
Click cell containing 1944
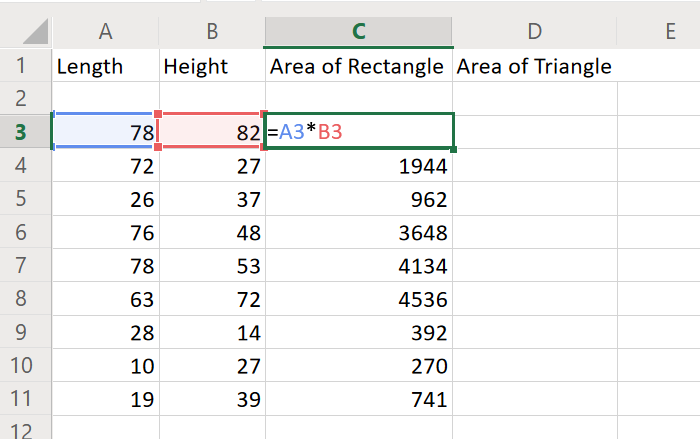click(358, 167)
